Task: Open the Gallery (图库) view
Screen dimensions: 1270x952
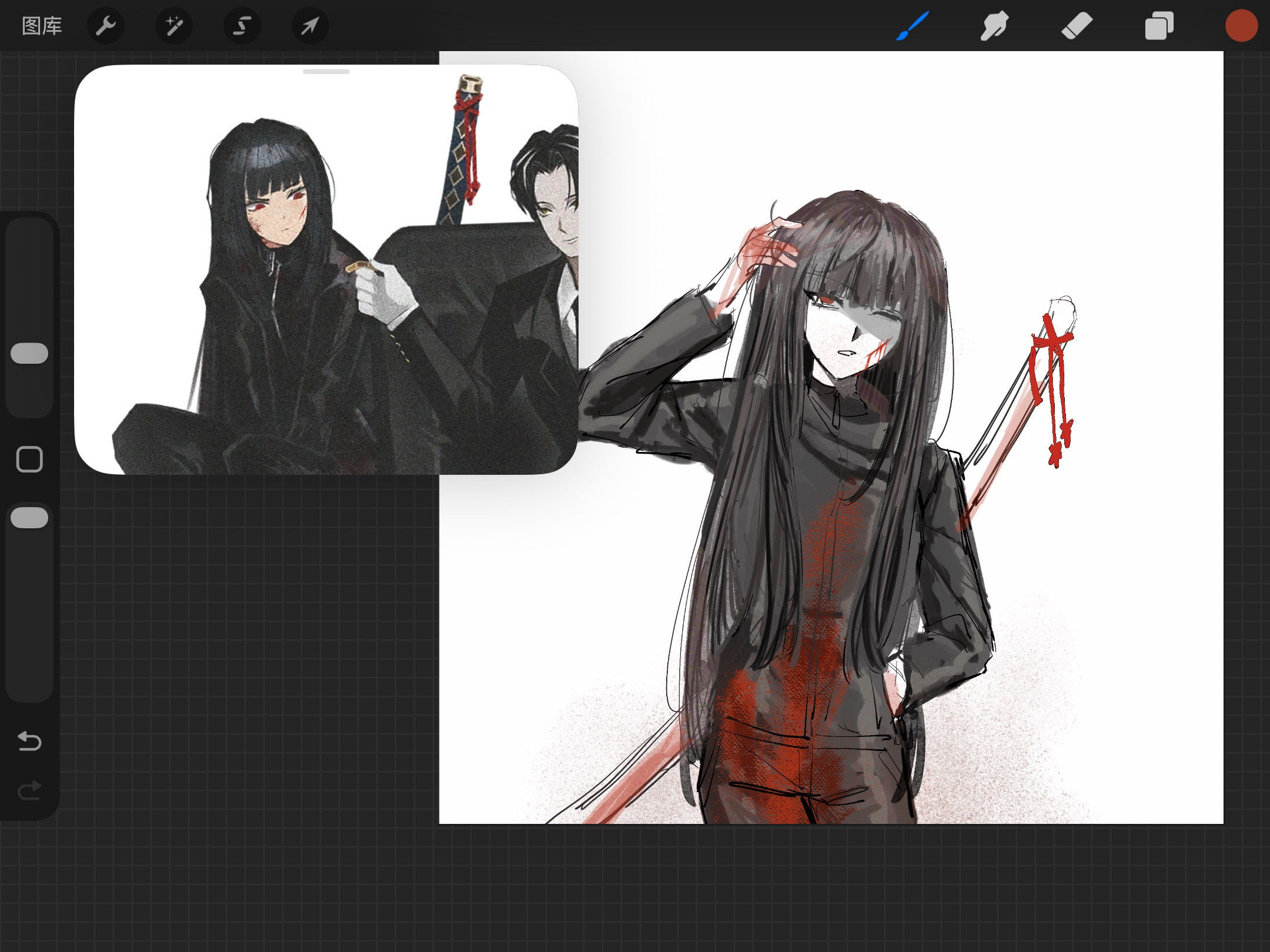Action: [42, 26]
